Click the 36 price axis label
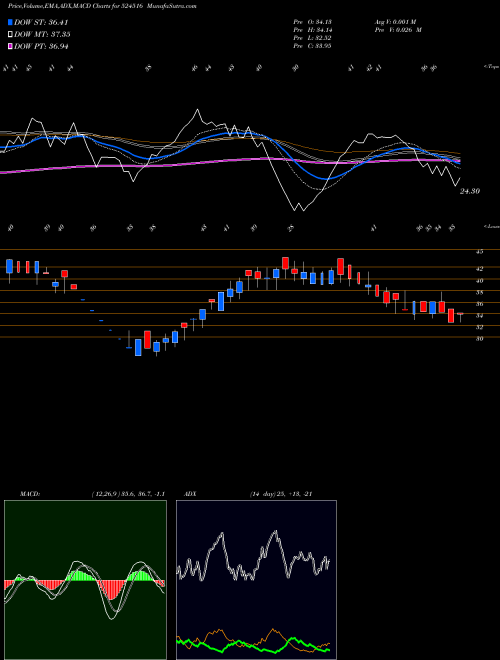The width and height of the screenshot is (500, 660). [479, 304]
